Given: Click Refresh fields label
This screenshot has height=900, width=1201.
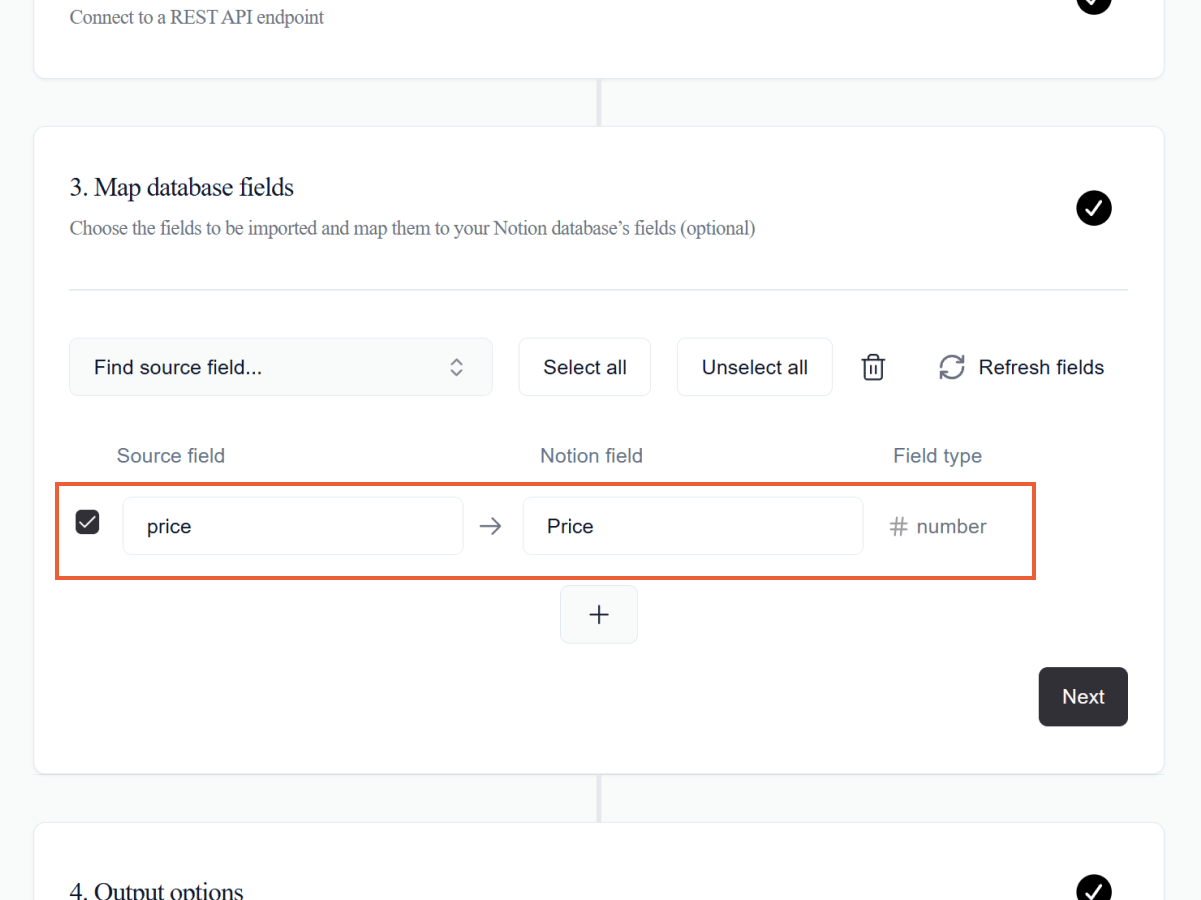Looking at the screenshot, I should coord(1041,367).
